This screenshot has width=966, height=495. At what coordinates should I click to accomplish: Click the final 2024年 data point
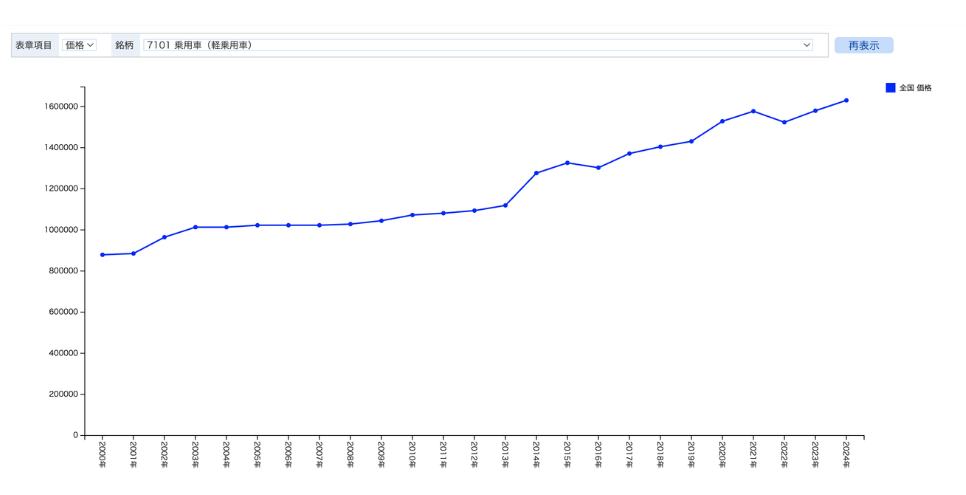coord(846,100)
